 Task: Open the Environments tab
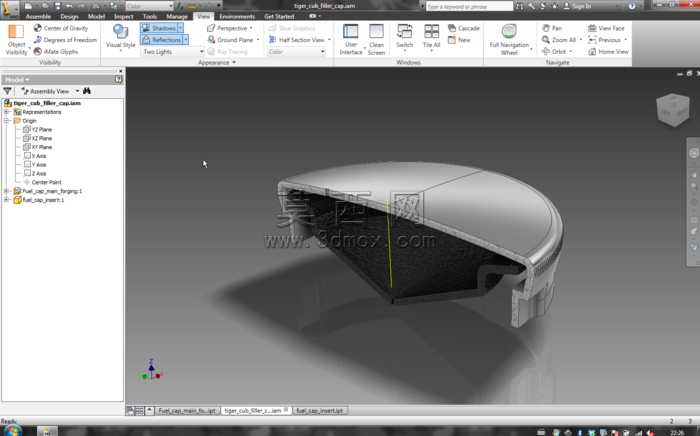tap(237, 17)
